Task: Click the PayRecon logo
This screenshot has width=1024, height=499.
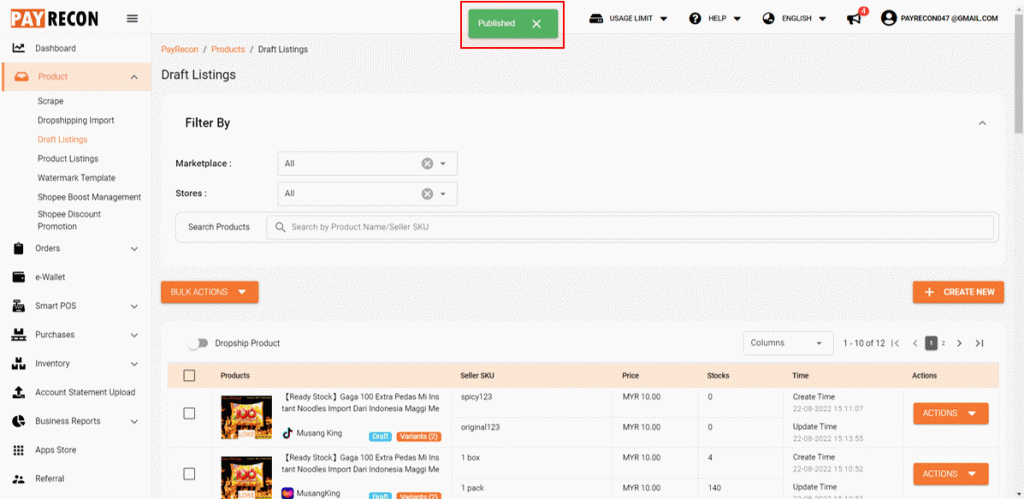Action: point(54,18)
